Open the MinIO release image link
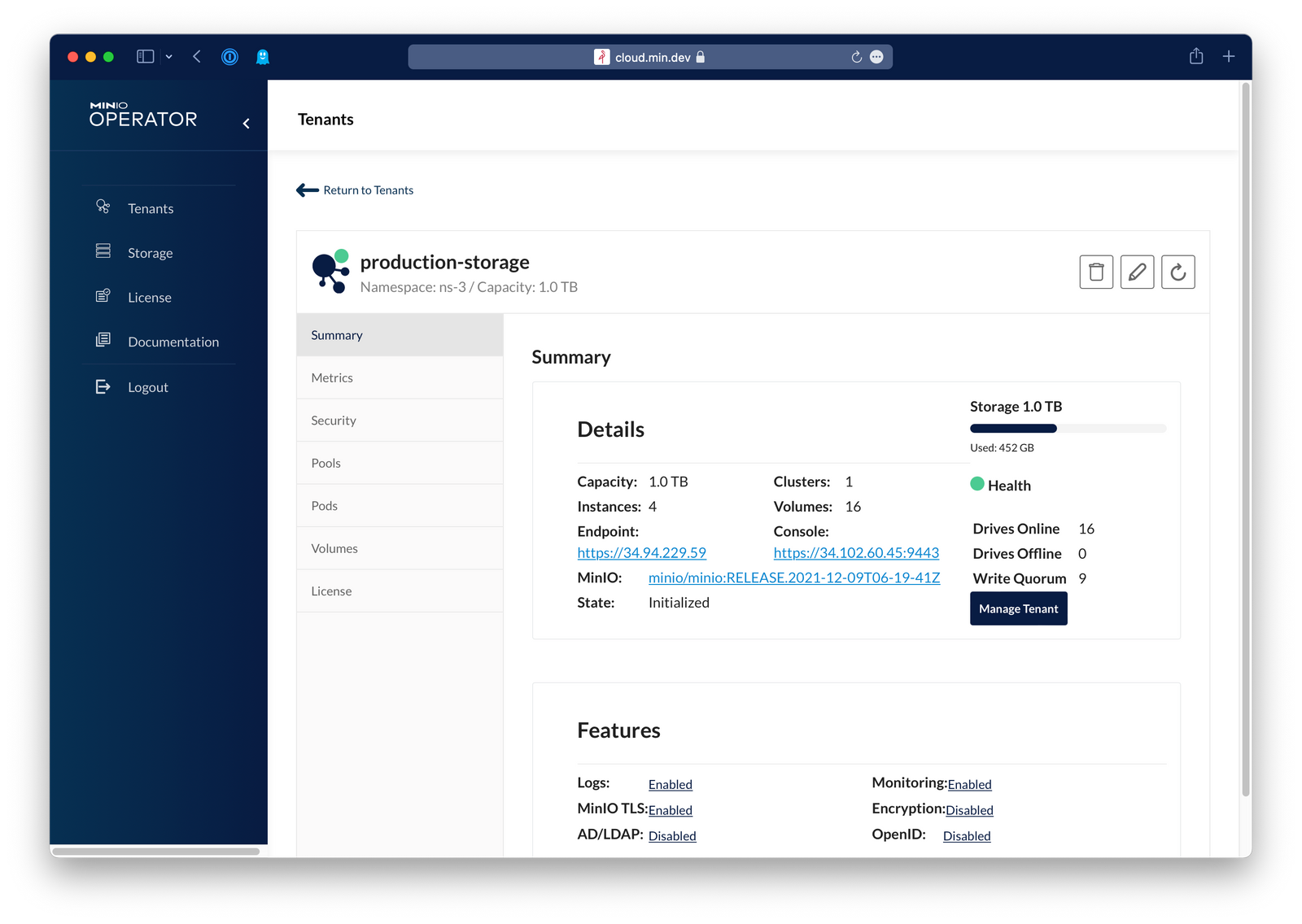The height and width of the screenshot is (924, 1302). coord(793,577)
